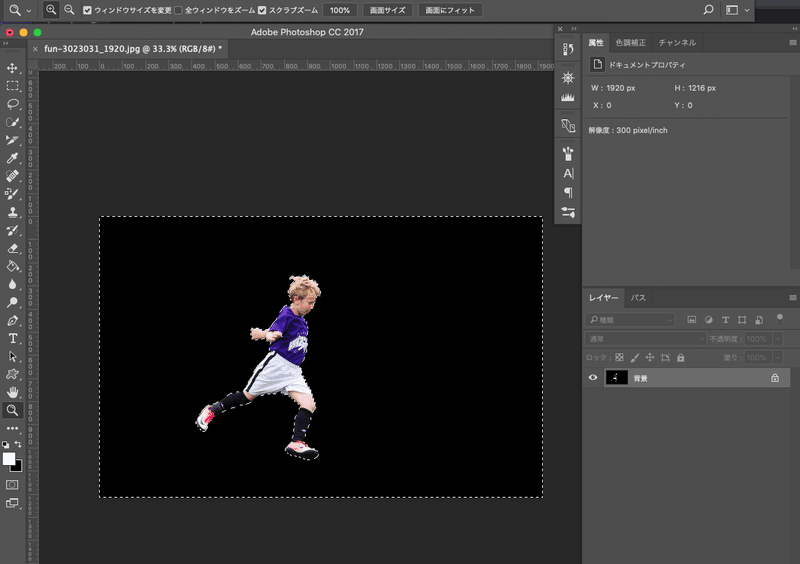Image resolution: width=800 pixels, height=564 pixels.
Task: Select the Healing Brush tool
Action: [x=12, y=176]
